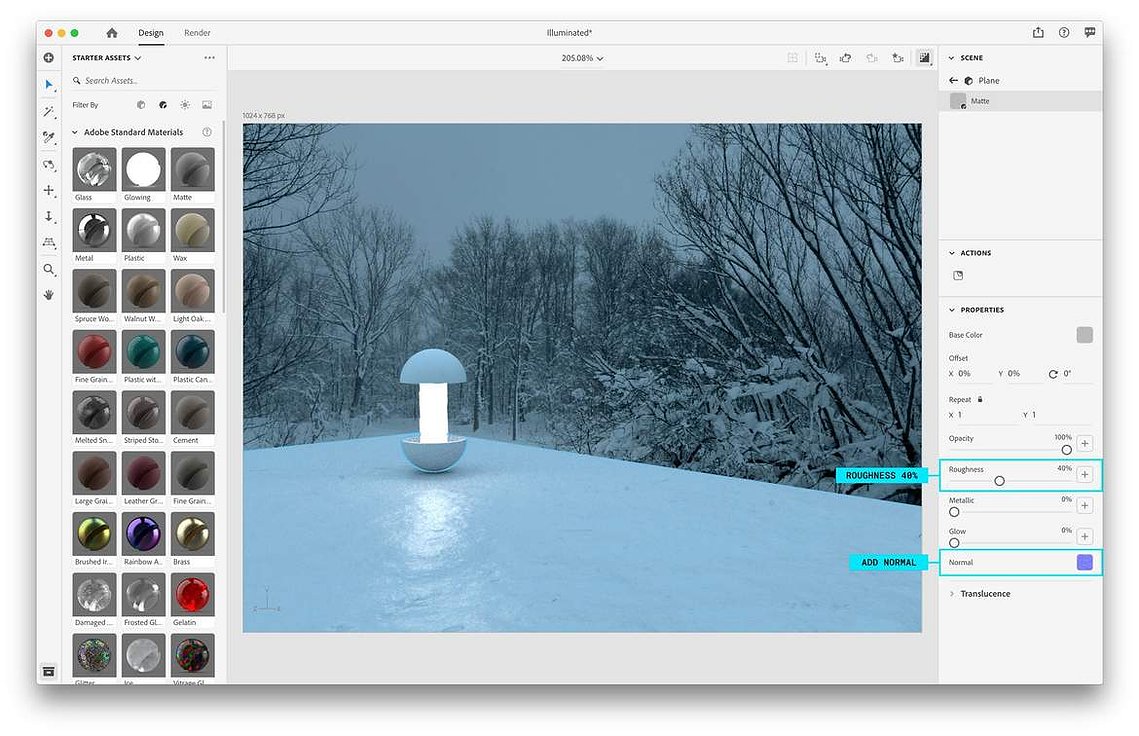Click the camera bookmarks toolbar icon
This screenshot has height=736, width=1139.
(898, 58)
